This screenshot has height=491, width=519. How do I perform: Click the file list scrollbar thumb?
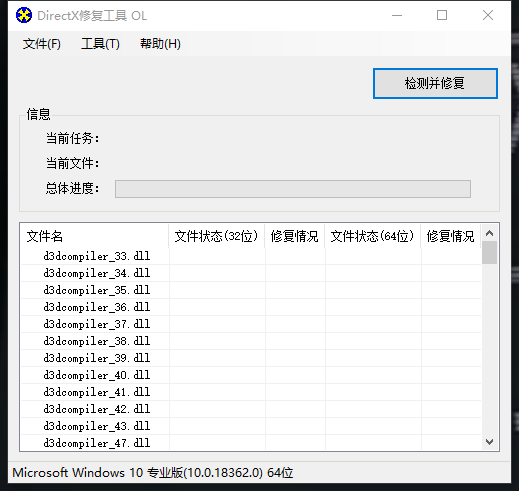pyautogui.click(x=489, y=253)
